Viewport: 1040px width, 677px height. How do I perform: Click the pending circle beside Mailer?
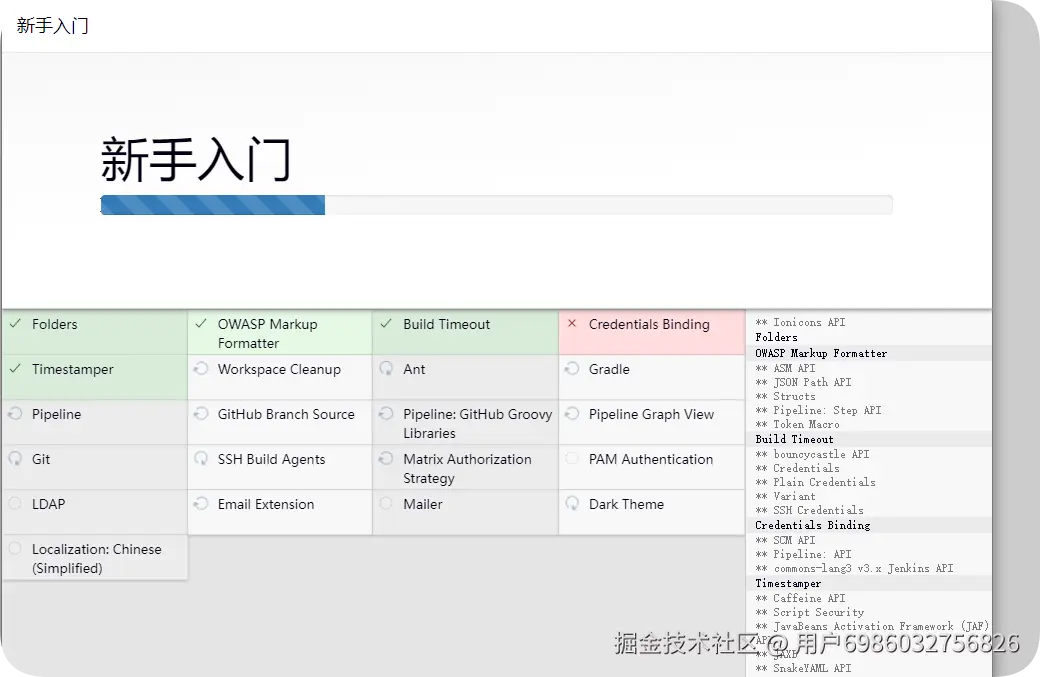(x=386, y=504)
